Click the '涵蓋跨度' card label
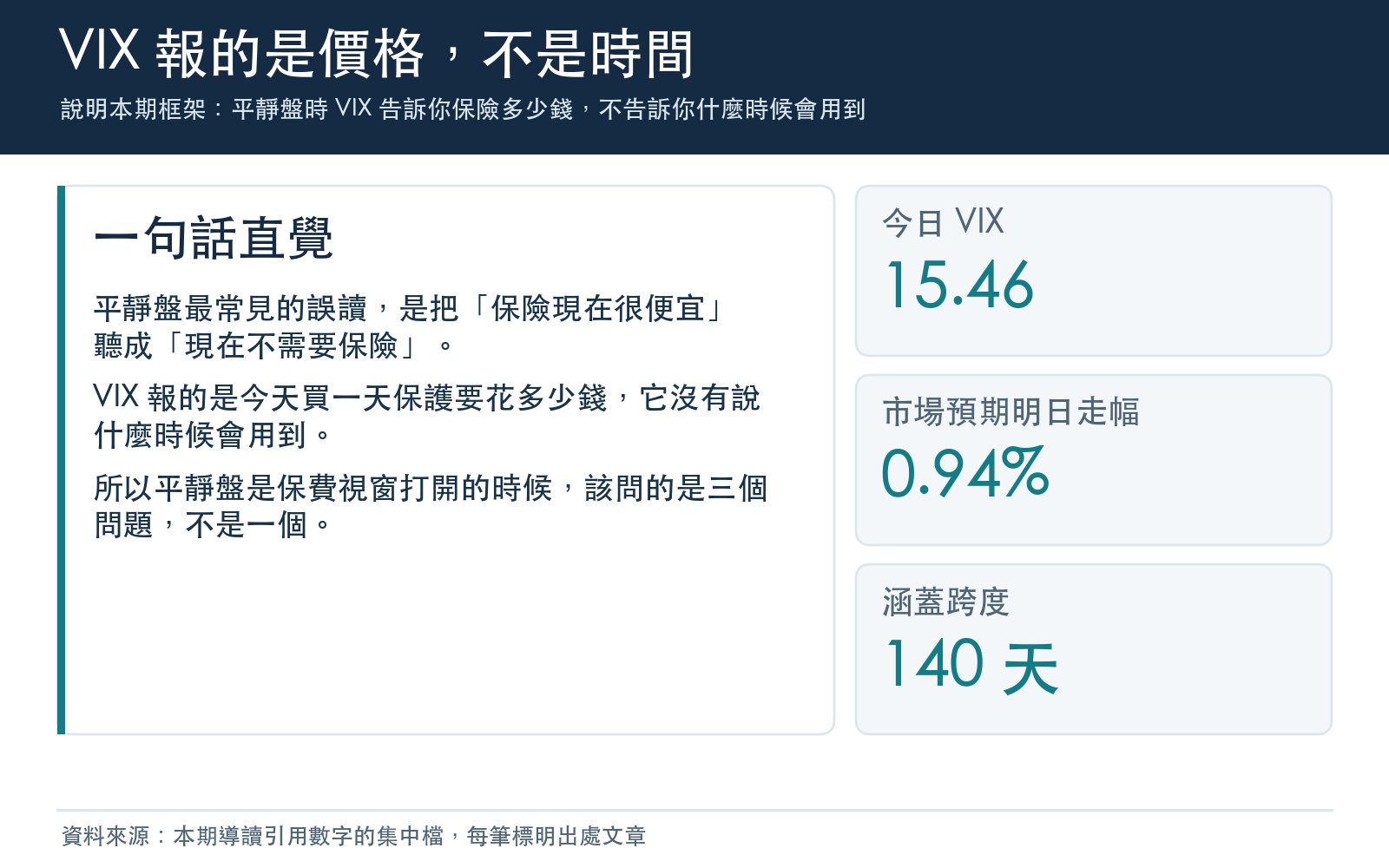This screenshot has width=1389, height=868. point(945,602)
